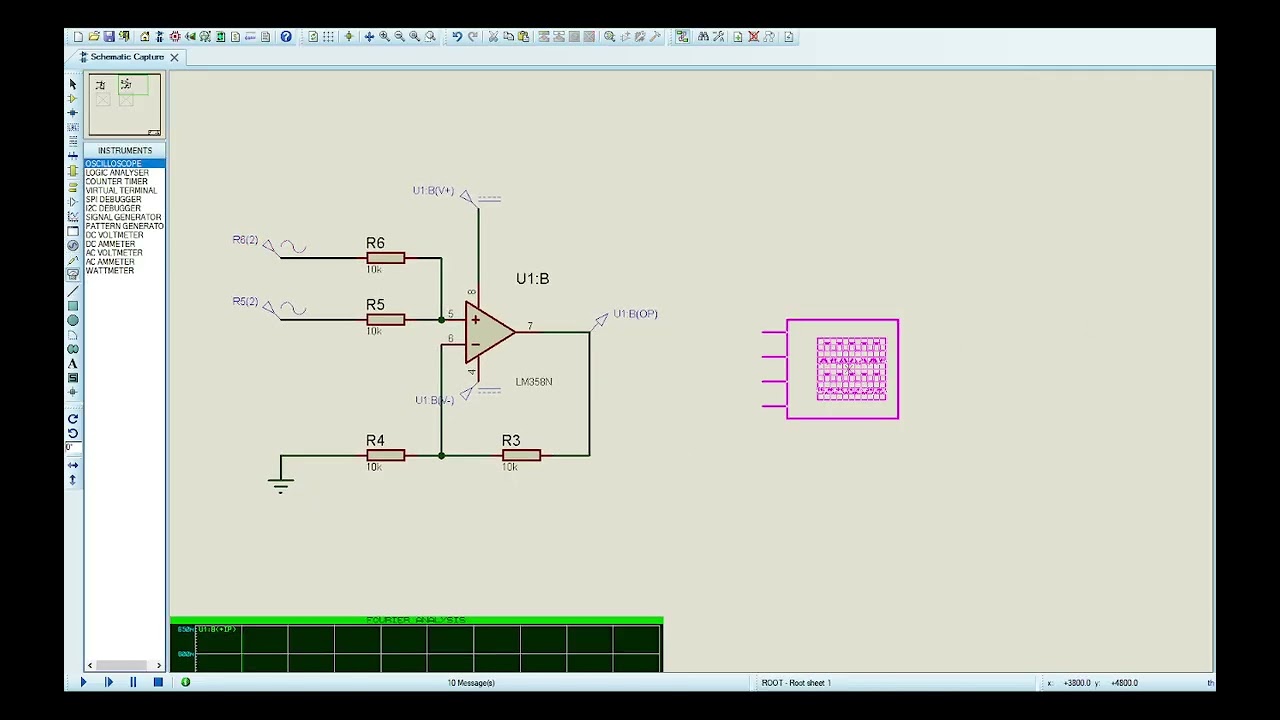Save the project via floppy disk icon

click(x=109, y=37)
